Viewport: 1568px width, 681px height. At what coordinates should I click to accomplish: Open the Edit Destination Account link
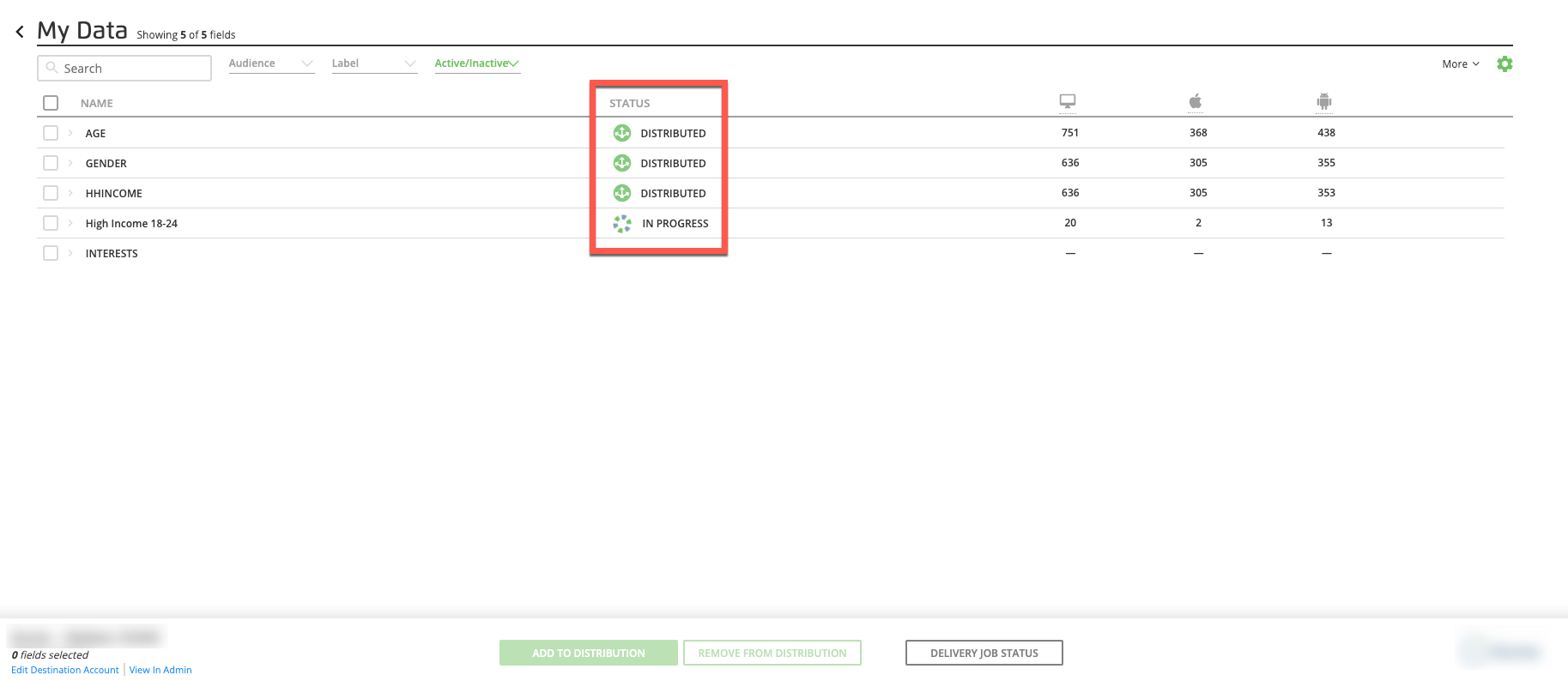click(65, 670)
